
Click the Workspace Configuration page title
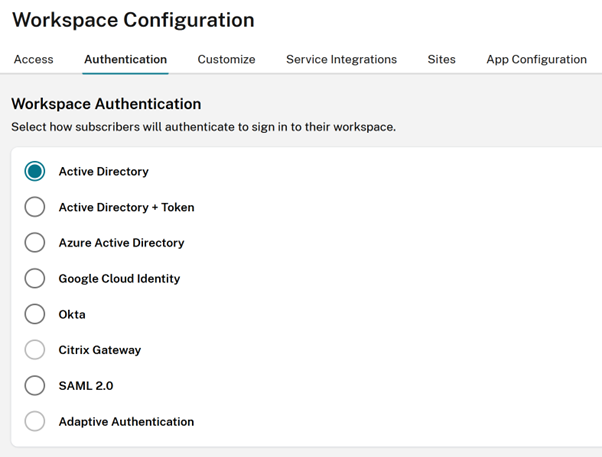tap(133, 20)
